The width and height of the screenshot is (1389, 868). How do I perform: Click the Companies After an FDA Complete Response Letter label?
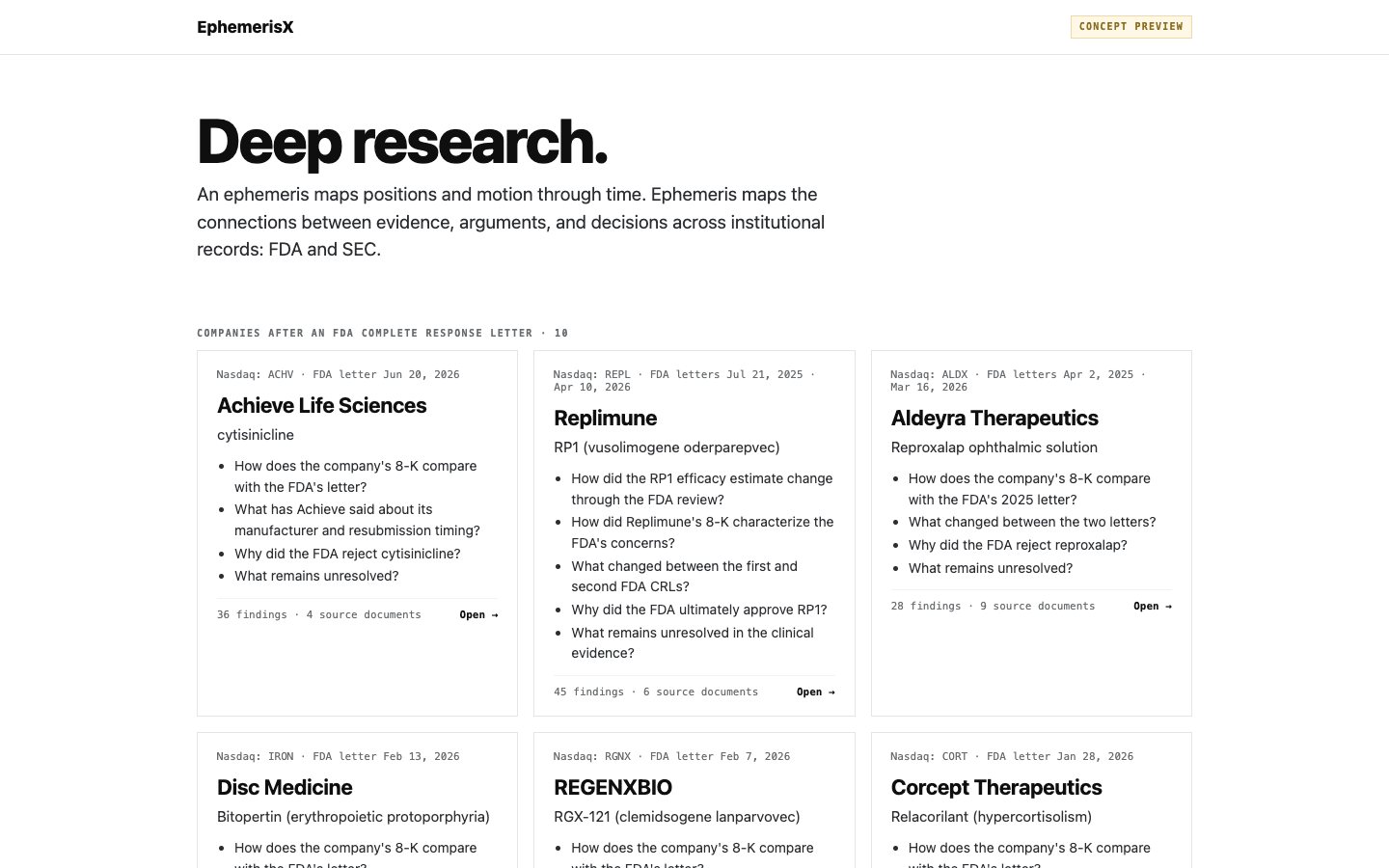point(383,334)
